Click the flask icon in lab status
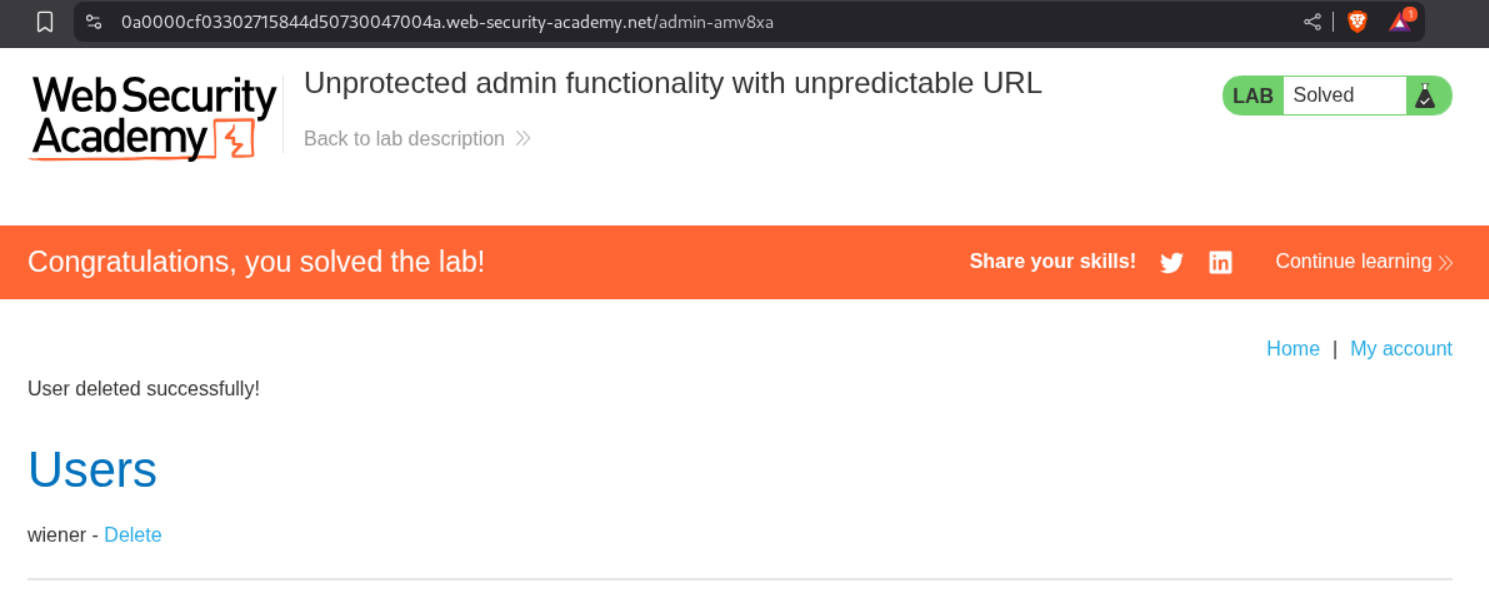 (x=1424, y=96)
